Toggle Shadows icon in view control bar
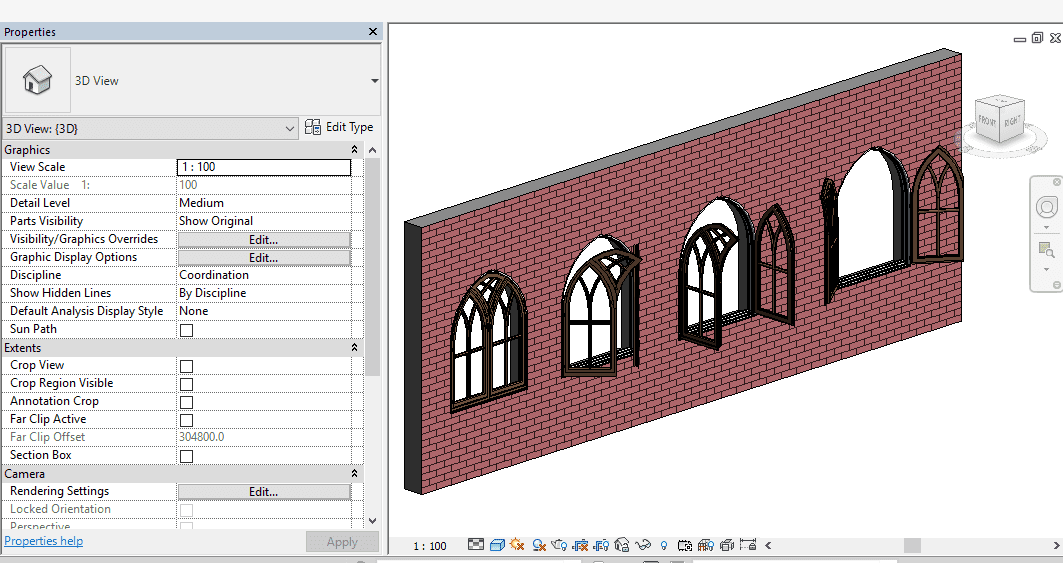 538,545
